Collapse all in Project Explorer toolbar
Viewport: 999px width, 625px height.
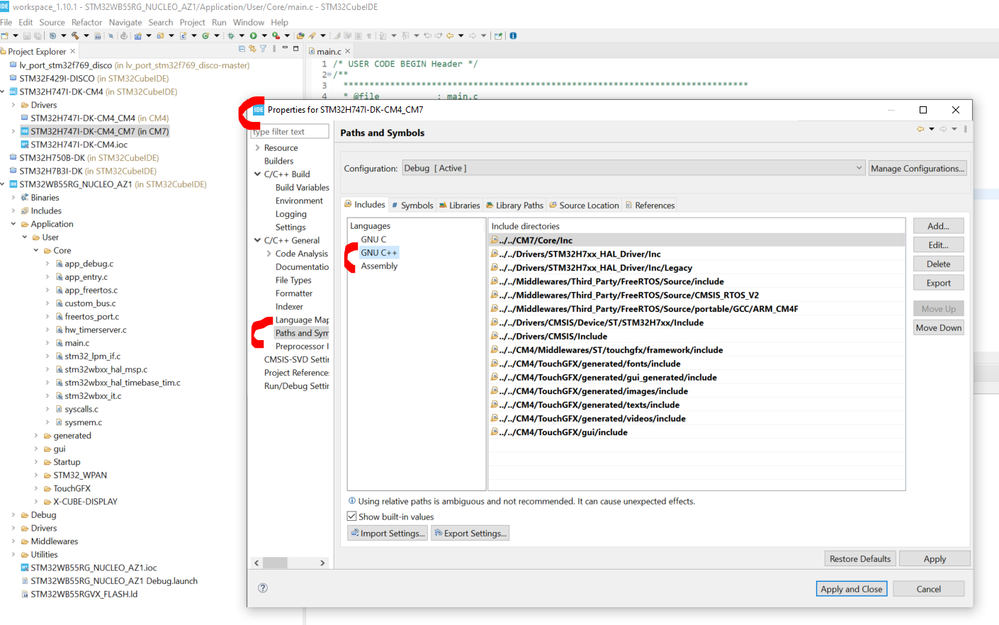pyautogui.click(x=242, y=49)
